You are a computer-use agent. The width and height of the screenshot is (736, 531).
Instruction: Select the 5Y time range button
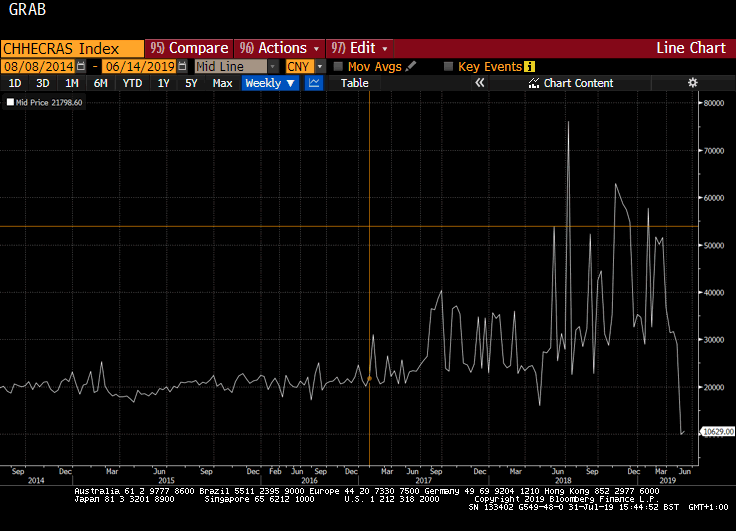191,83
